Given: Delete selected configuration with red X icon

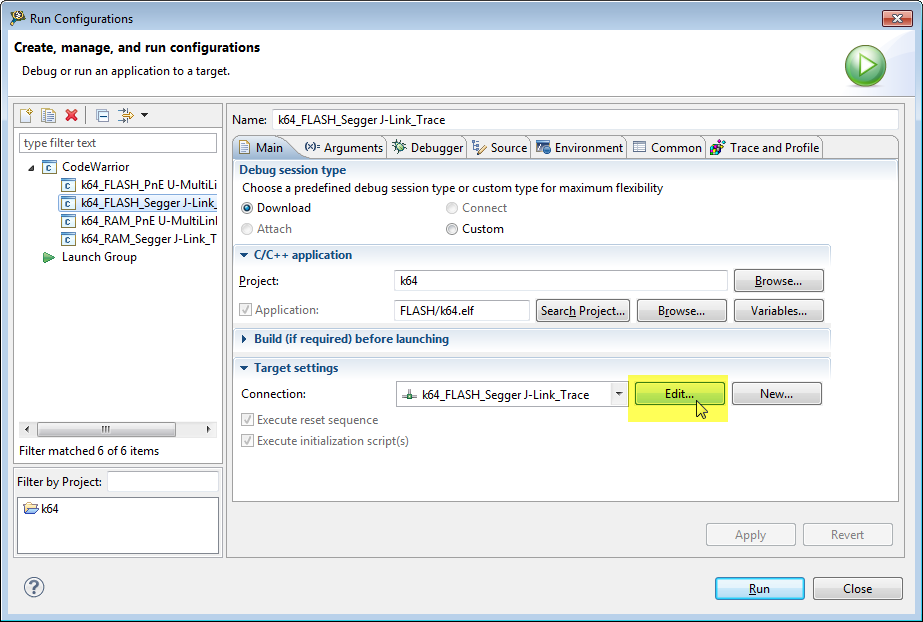Looking at the screenshot, I should click(71, 116).
